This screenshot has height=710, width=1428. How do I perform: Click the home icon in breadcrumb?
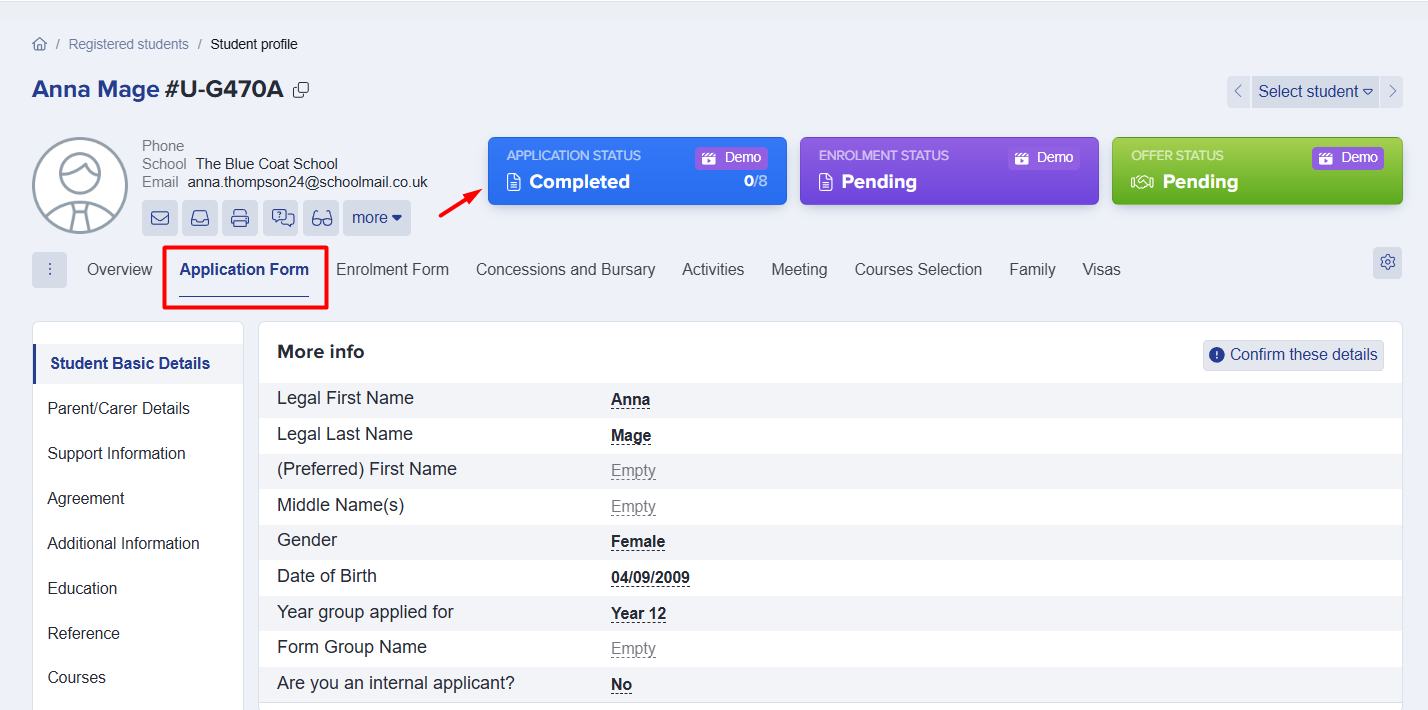coord(40,44)
